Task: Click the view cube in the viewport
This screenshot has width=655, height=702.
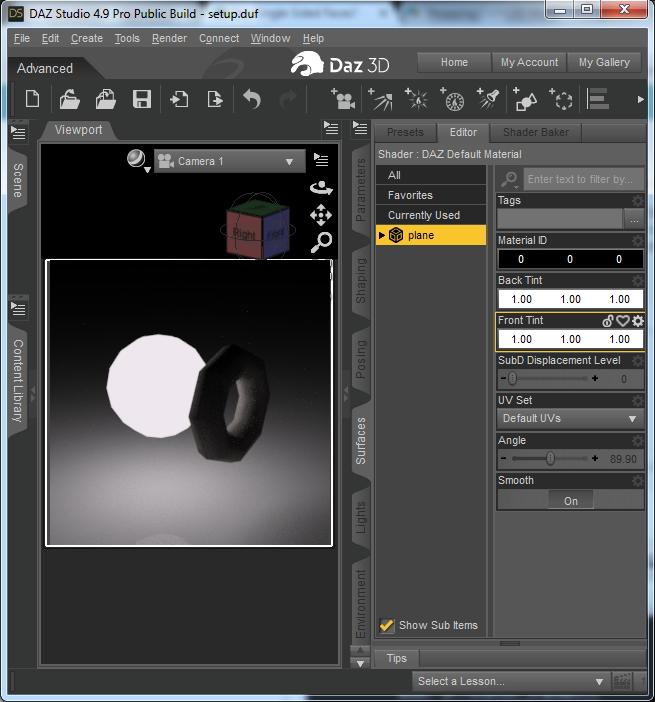Action: click(257, 227)
